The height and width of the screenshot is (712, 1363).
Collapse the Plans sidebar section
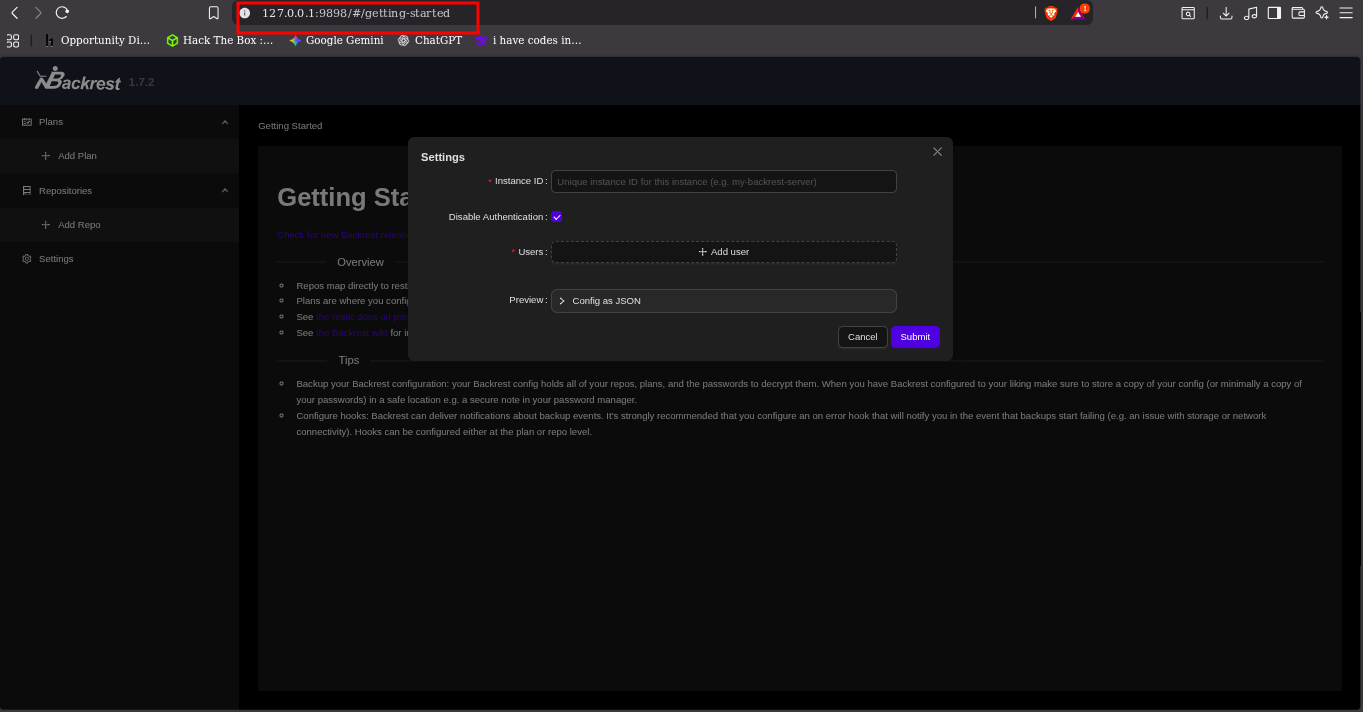click(224, 122)
